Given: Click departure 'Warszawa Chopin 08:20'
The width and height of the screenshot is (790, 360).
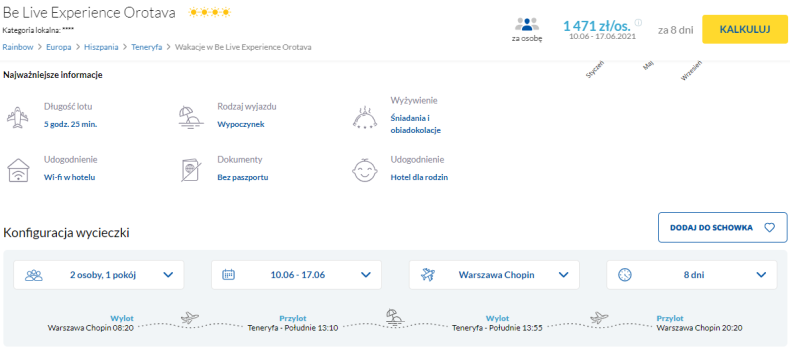Looking at the screenshot, I should click(x=91, y=328).
